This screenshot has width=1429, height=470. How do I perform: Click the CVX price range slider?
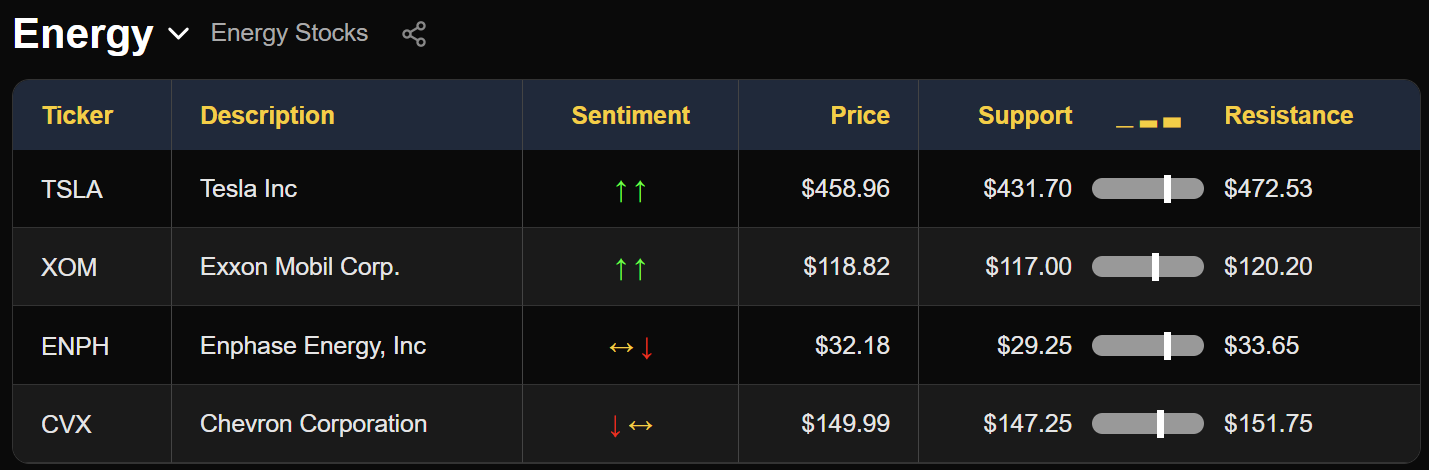click(x=1147, y=423)
